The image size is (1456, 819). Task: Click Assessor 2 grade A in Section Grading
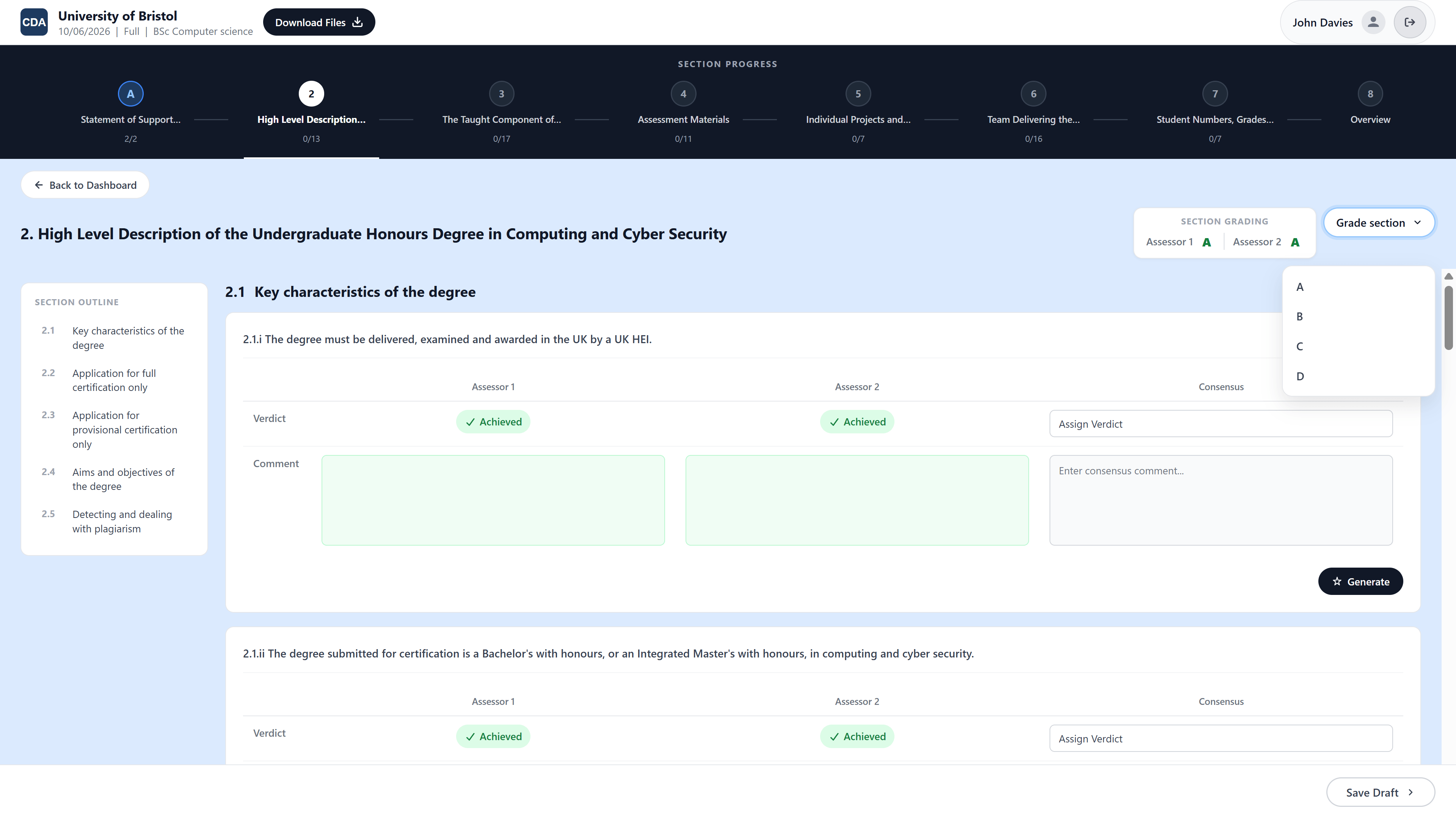click(1295, 243)
